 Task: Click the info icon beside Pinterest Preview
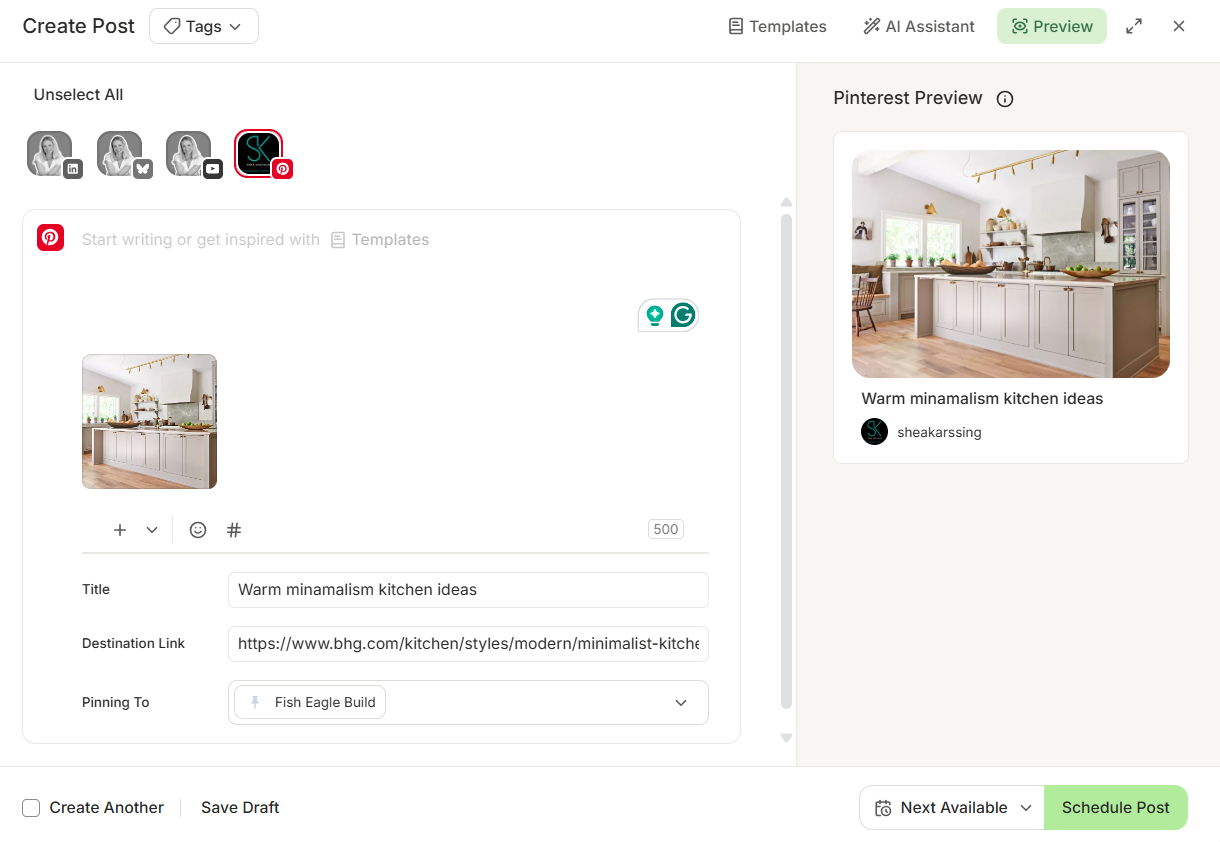(1004, 98)
